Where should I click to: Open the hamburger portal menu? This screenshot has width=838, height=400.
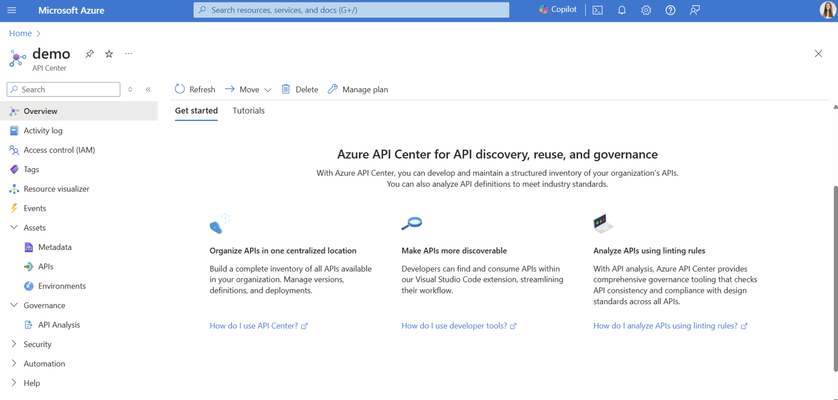[x=12, y=10]
